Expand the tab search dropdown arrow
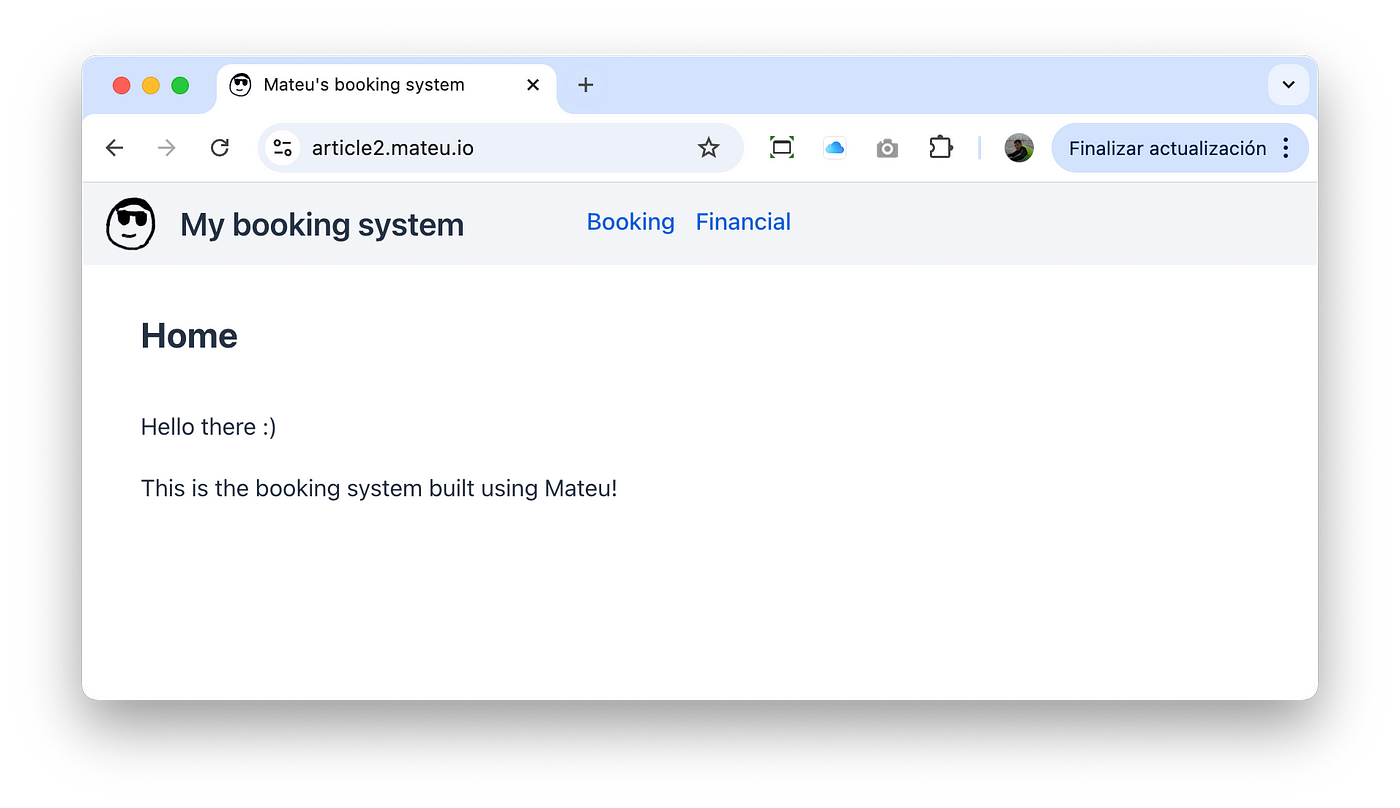 tap(1288, 85)
